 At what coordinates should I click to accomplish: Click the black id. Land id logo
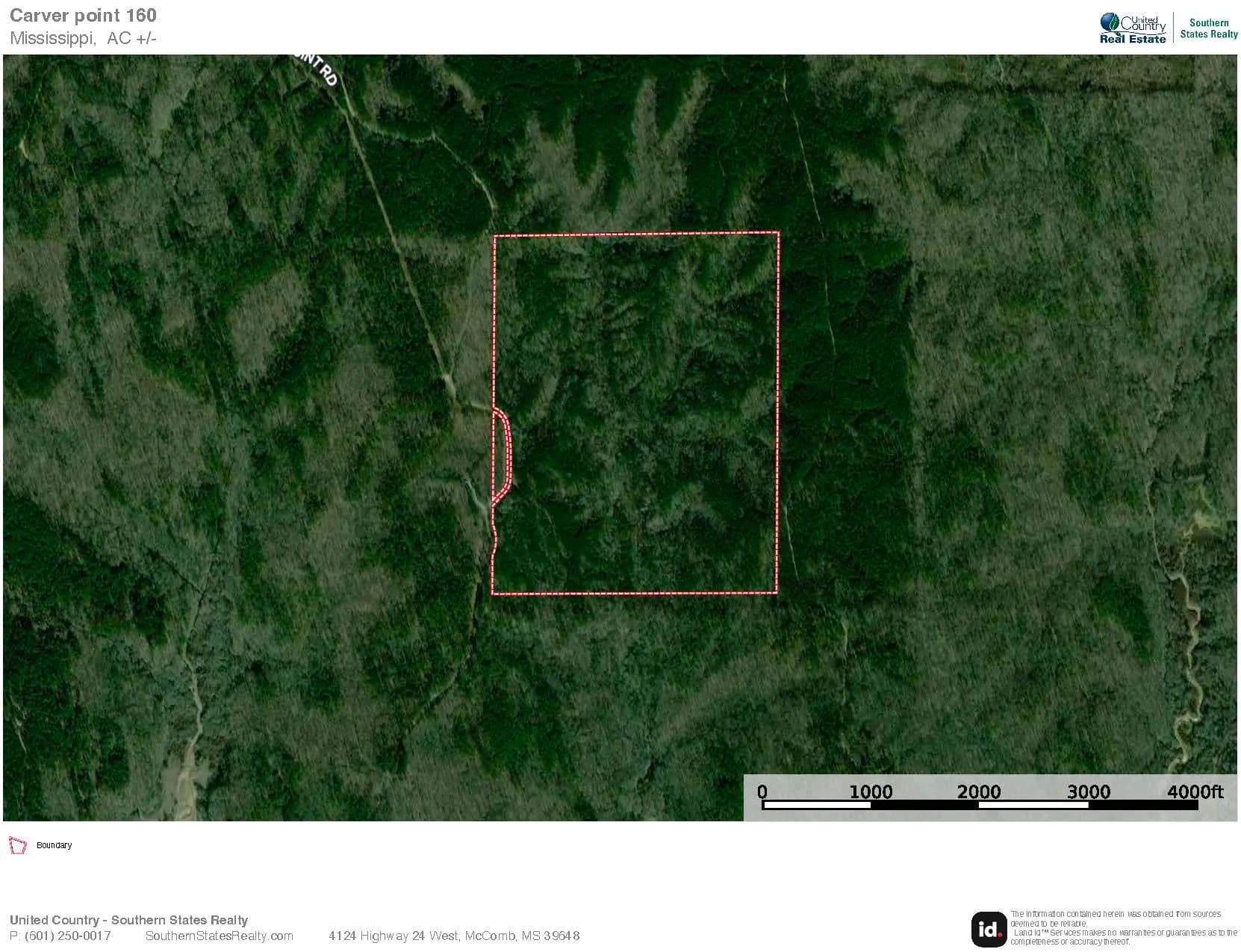(x=989, y=929)
